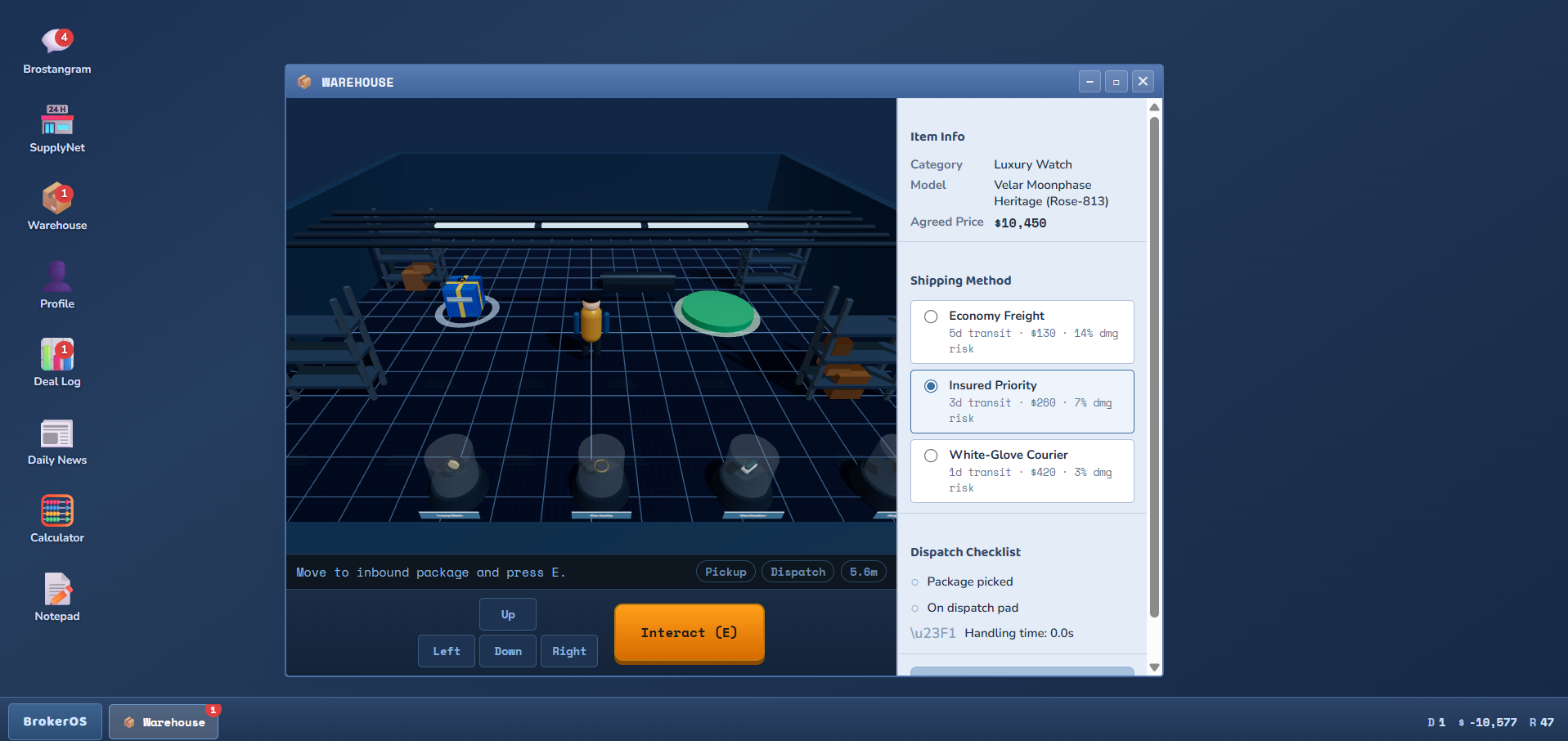The width and height of the screenshot is (1568, 741).
Task: Open the Daily News desktop icon
Action: click(57, 442)
